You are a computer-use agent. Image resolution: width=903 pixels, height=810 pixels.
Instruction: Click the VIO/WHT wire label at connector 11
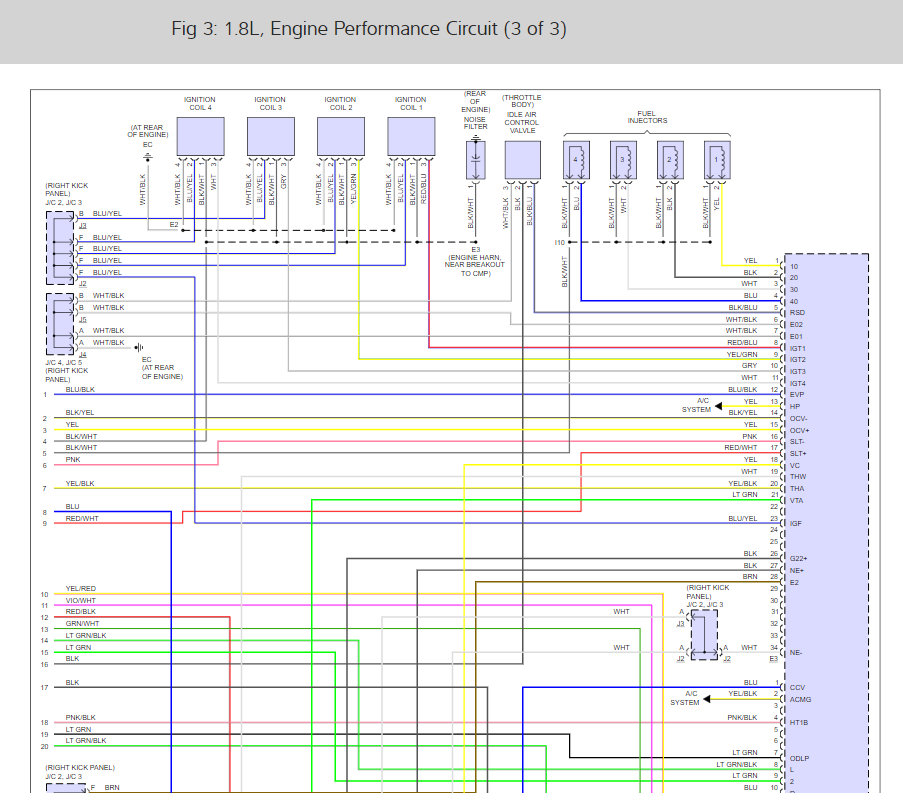(81, 600)
